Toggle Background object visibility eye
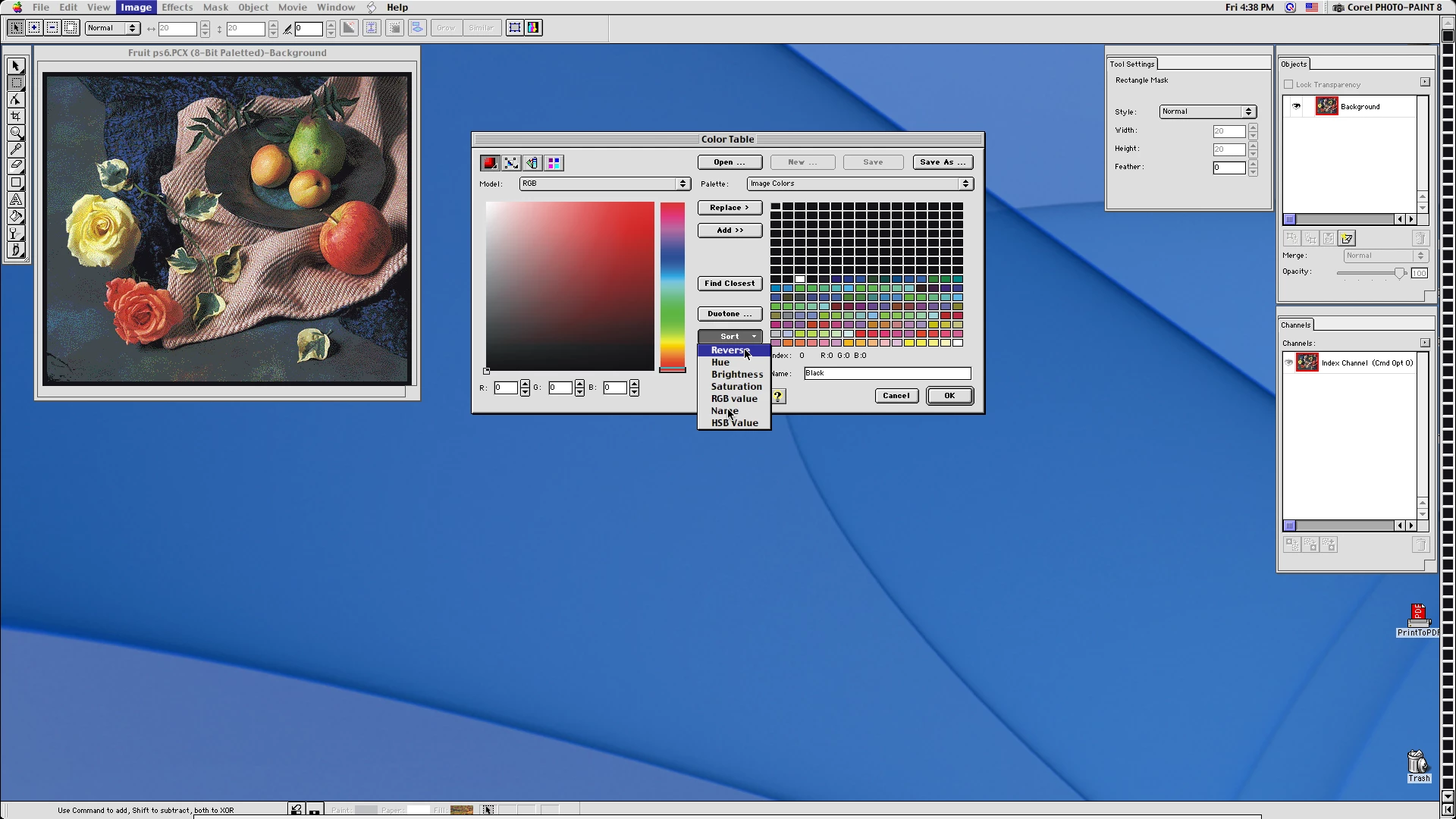The height and width of the screenshot is (819, 1456). click(x=1296, y=106)
